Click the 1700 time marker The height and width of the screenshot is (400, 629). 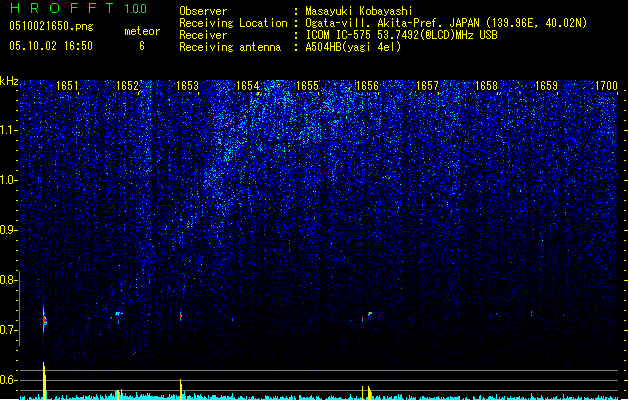click(606, 85)
